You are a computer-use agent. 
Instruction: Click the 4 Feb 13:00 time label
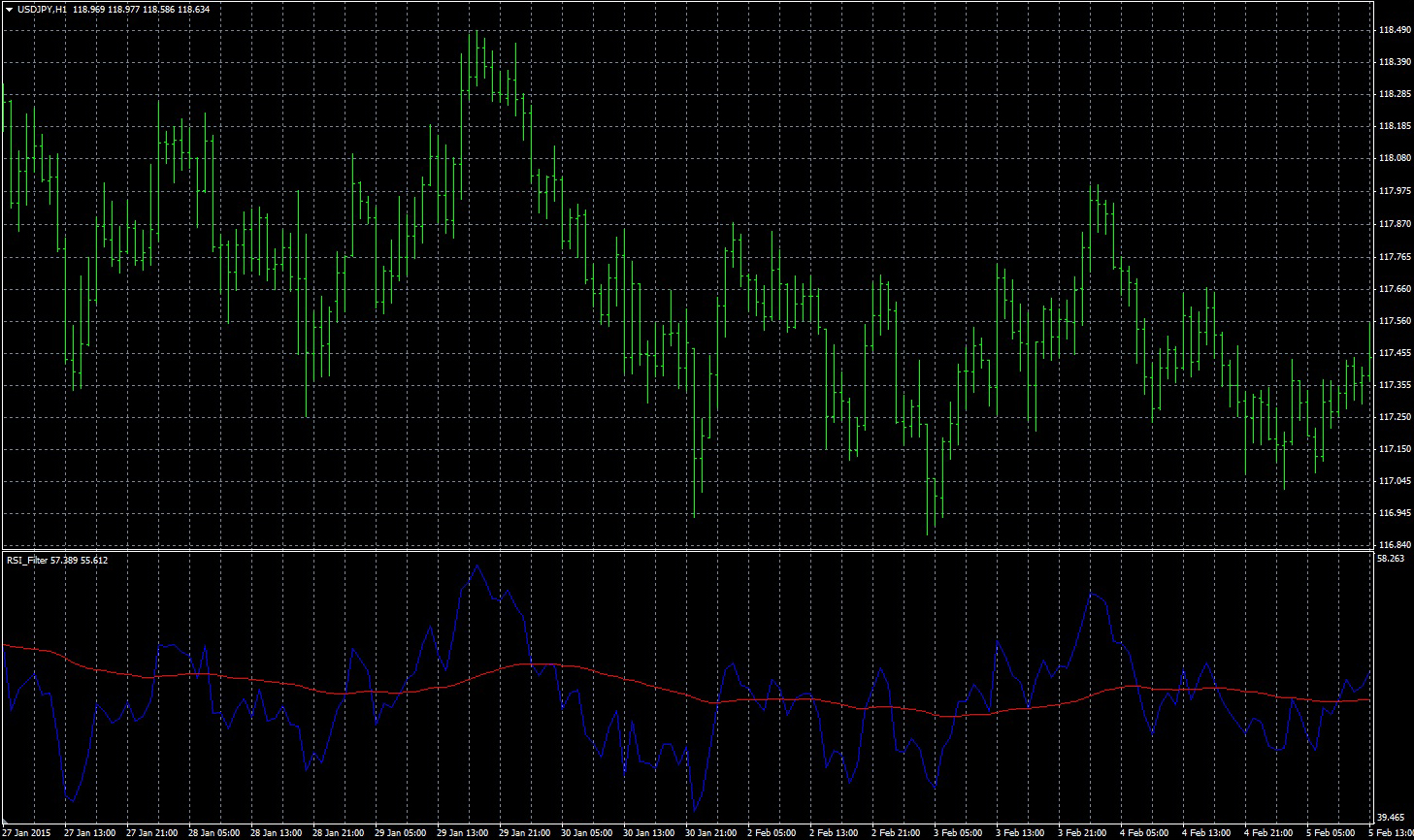(x=1206, y=833)
